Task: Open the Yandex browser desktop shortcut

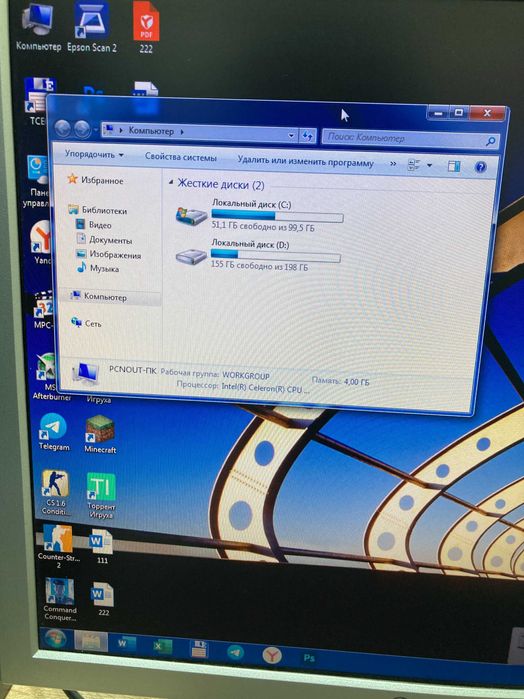Action: tap(41, 243)
